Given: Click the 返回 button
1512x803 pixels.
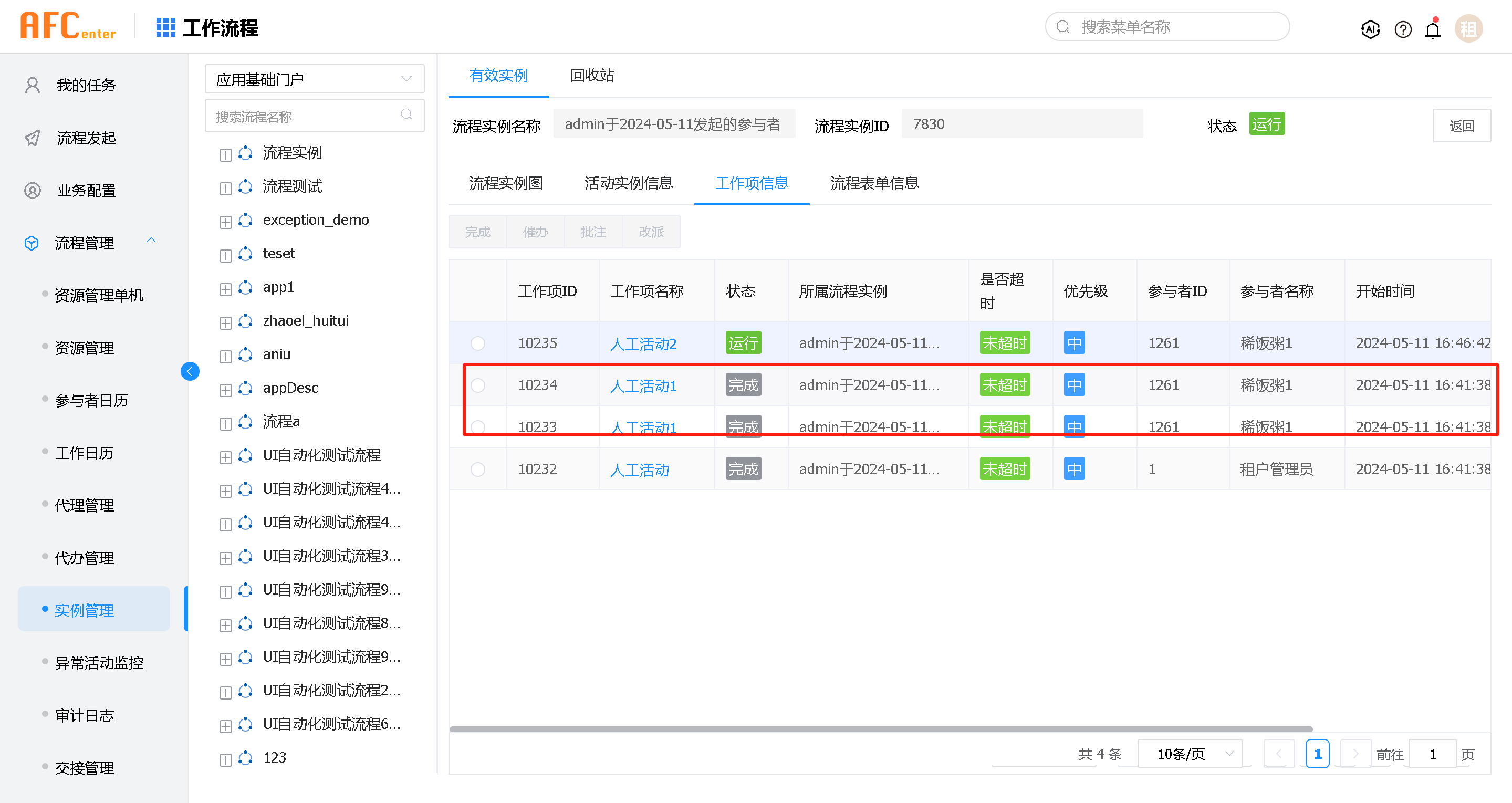Looking at the screenshot, I should click(1461, 126).
